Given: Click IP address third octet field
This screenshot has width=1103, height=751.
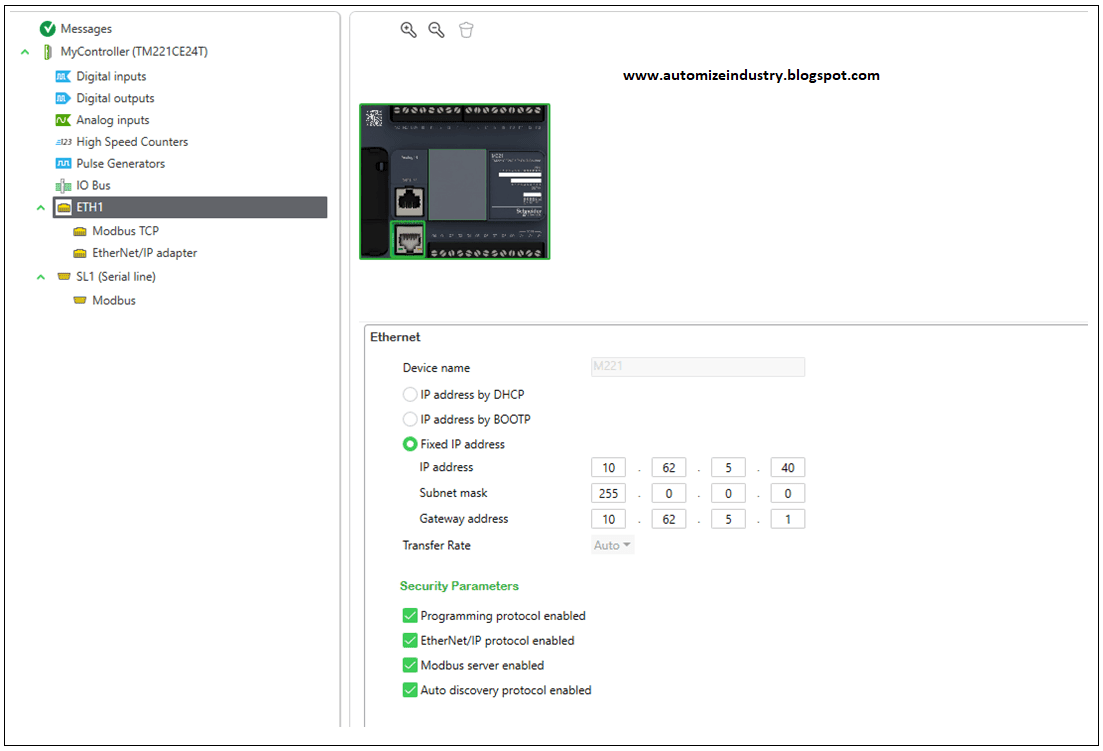Looking at the screenshot, I should point(728,468).
